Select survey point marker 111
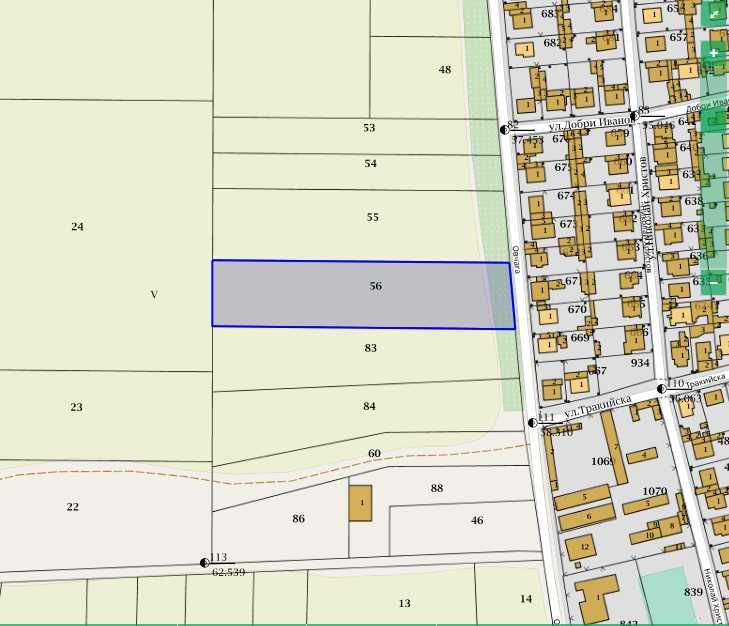The image size is (729, 626). [x=533, y=423]
